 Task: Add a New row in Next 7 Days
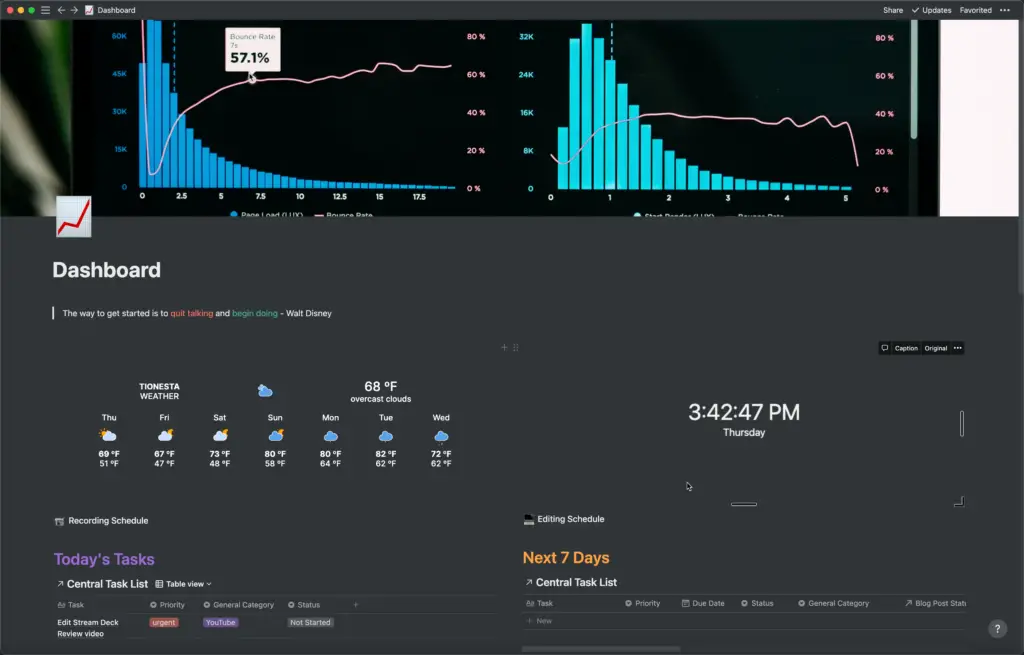[539, 621]
